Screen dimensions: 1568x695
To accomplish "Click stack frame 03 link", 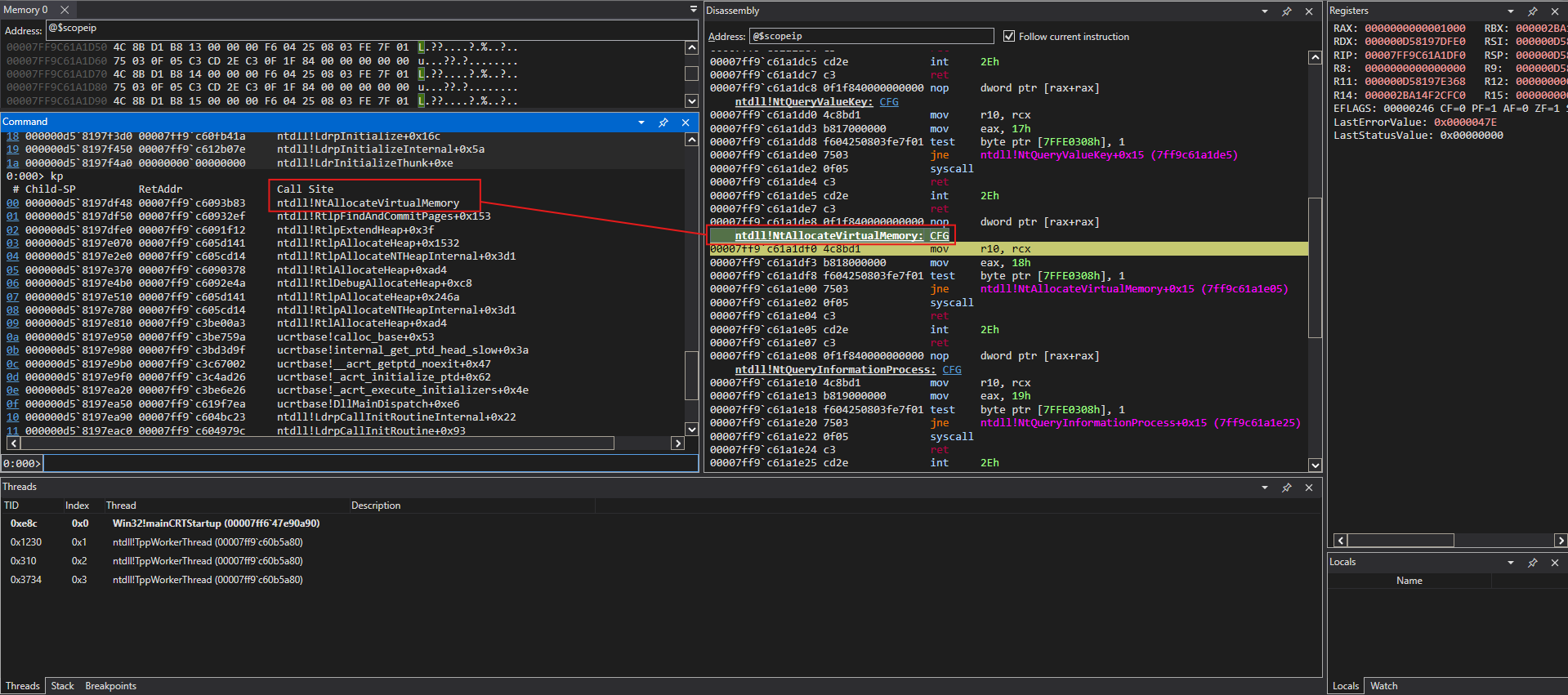I will 12,243.
